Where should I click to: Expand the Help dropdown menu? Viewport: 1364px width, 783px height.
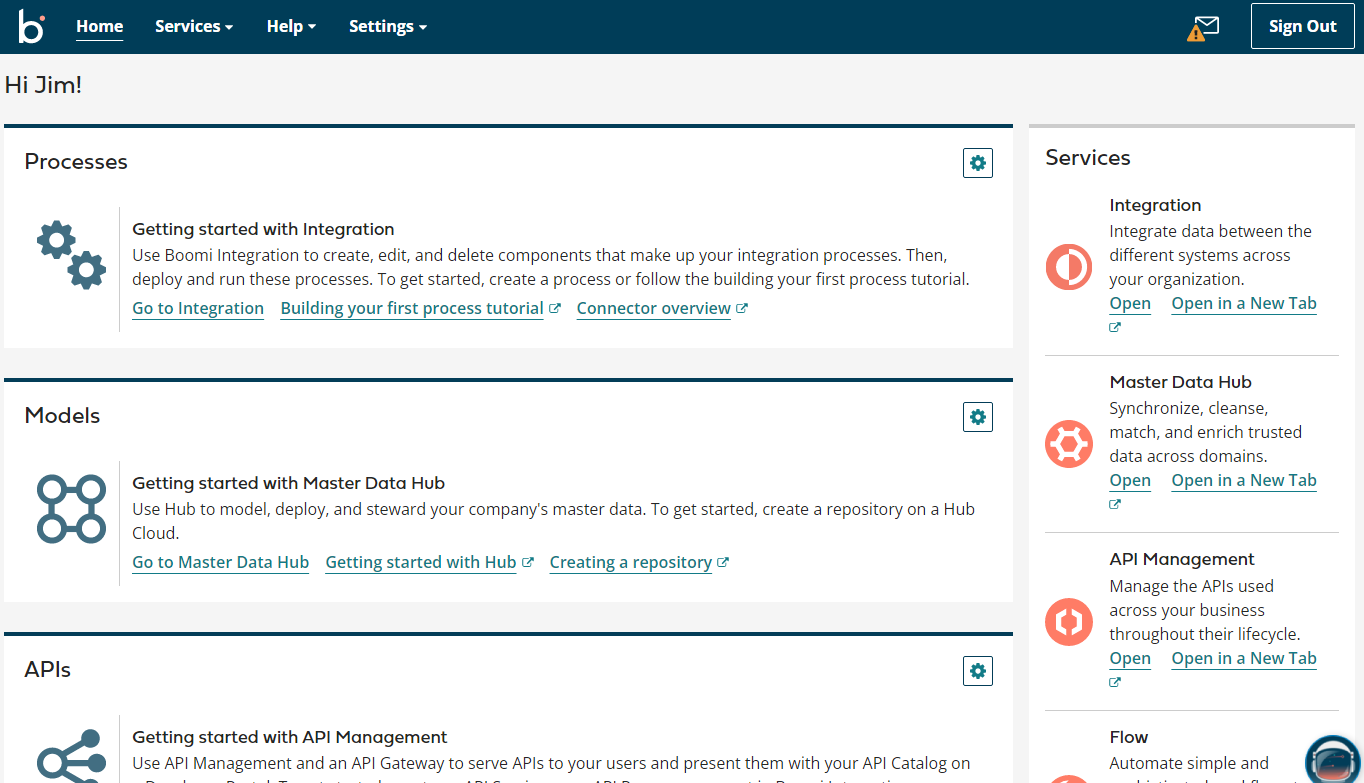pyautogui.click(x=291, y=27)
